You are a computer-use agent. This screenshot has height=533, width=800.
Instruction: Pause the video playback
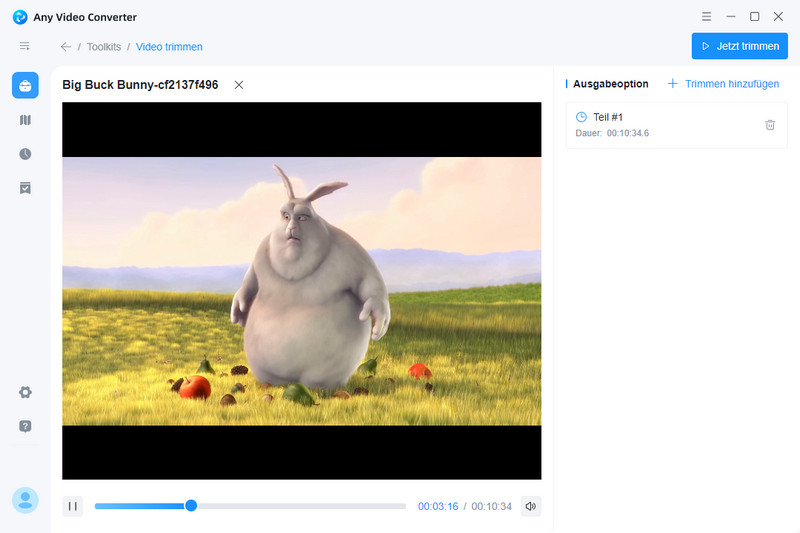pyautogui.click(x=72, y=506)
